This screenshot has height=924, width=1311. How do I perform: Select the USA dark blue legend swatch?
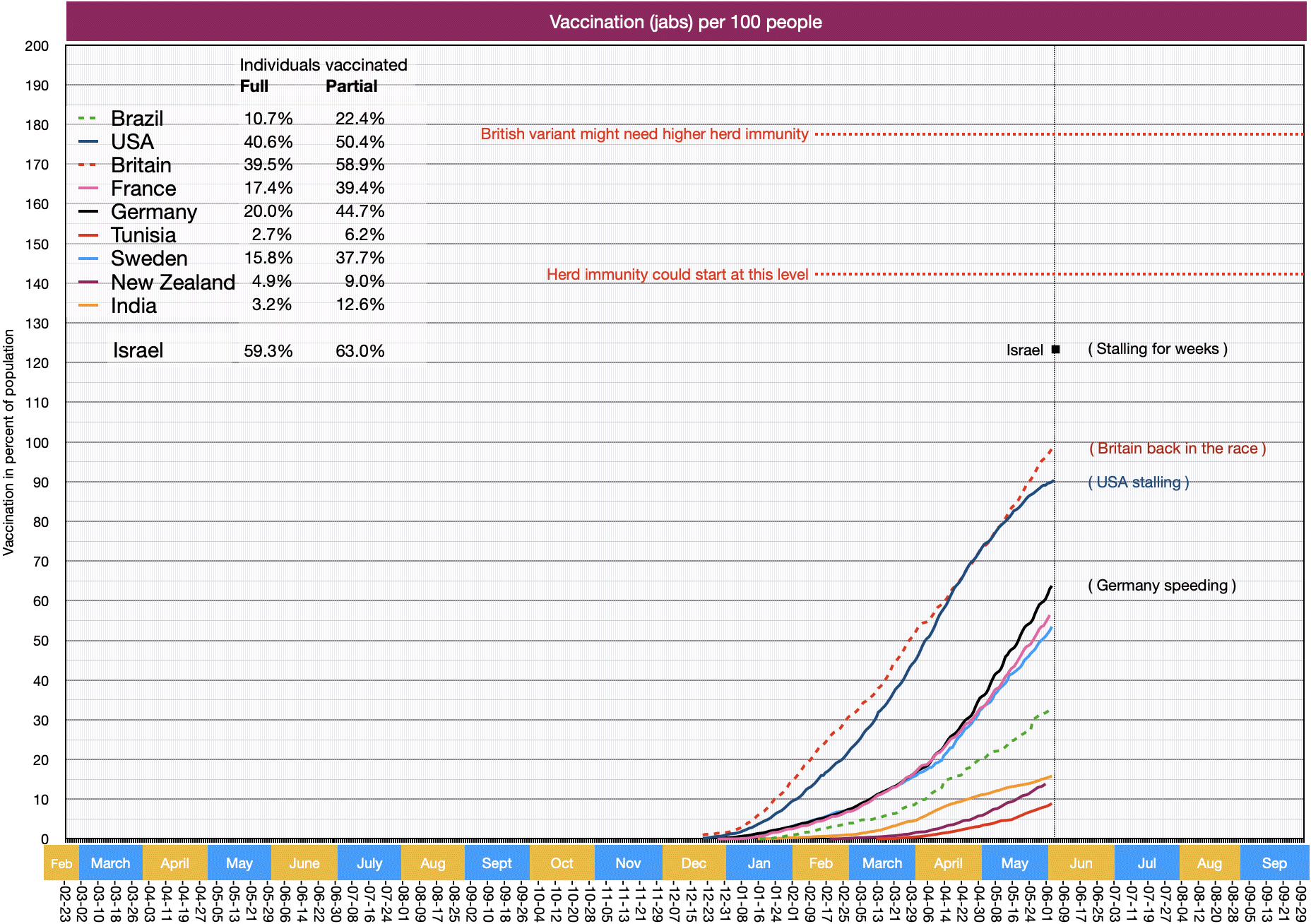tap(88, 142)
